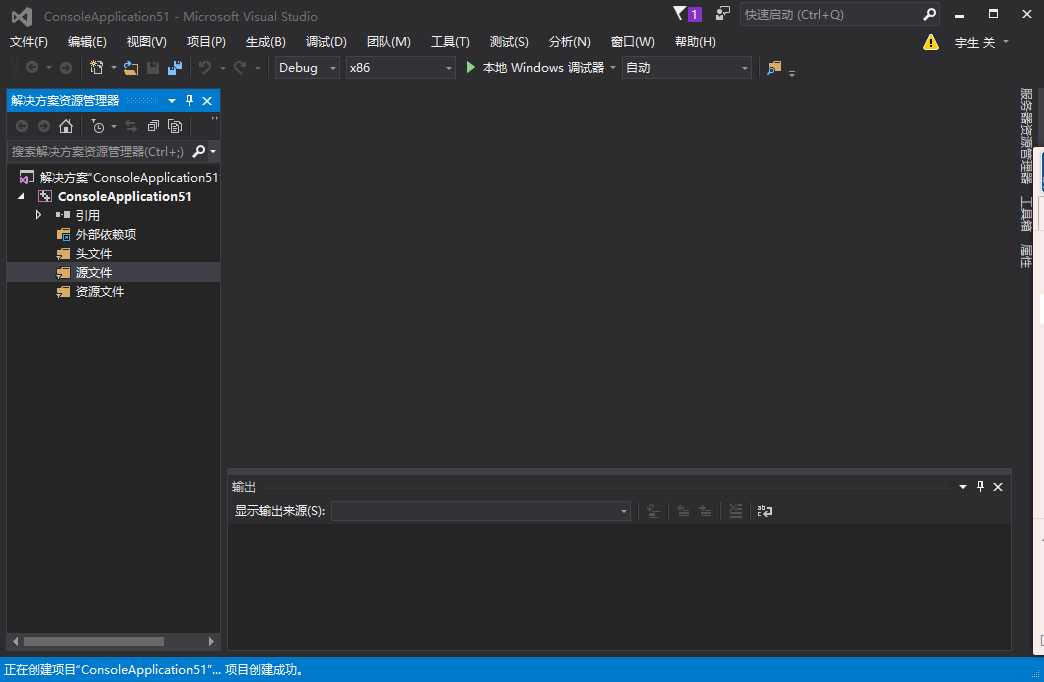The height and width of the screenshot is (682, 1044).
Task: Click the Save All toolbar icon
Action: tap(175, 67)
